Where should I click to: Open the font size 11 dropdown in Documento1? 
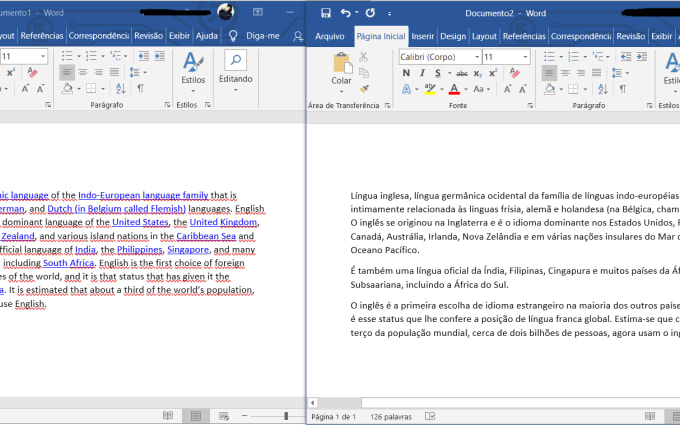tap(43, 56)
